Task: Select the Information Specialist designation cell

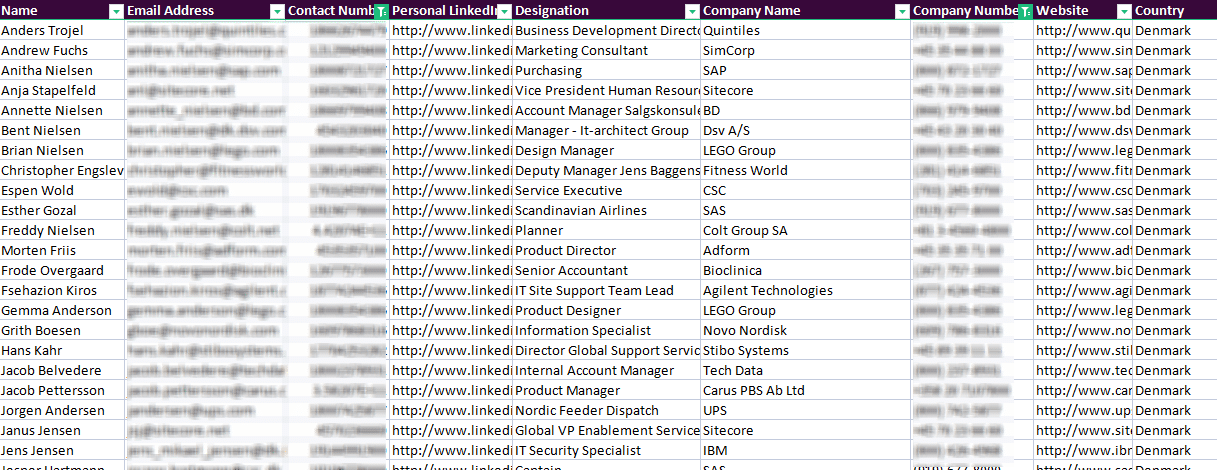Action: [607, 331]
